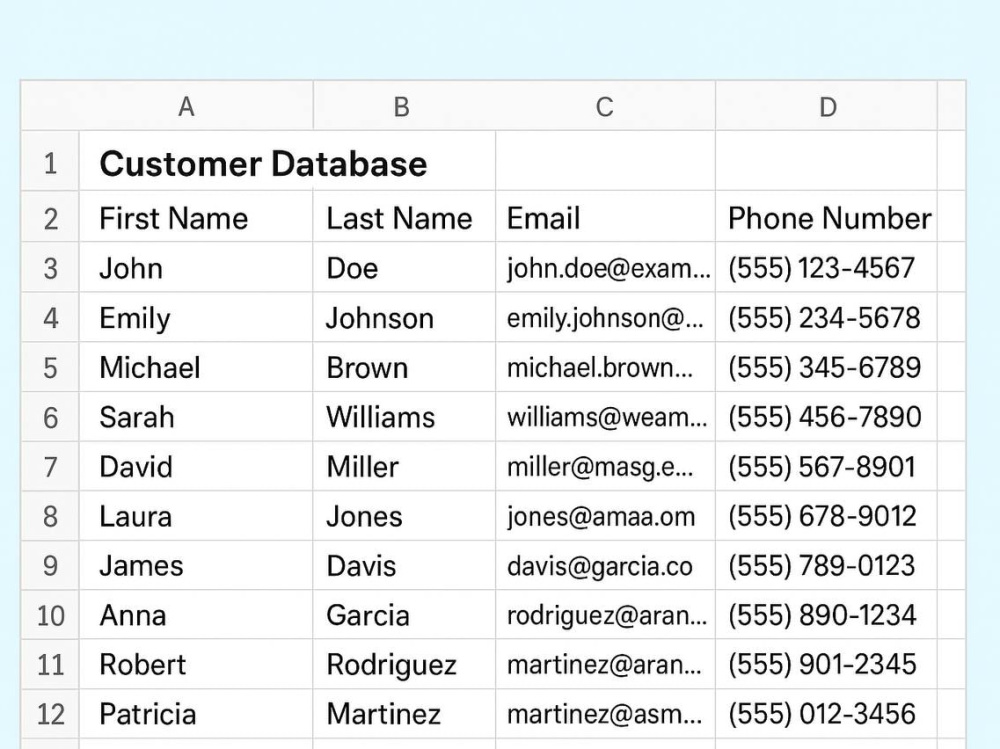Select the davis@garcia.co email cell
The width and height of the screenshot is (1000, 749).
coord(605,565)
